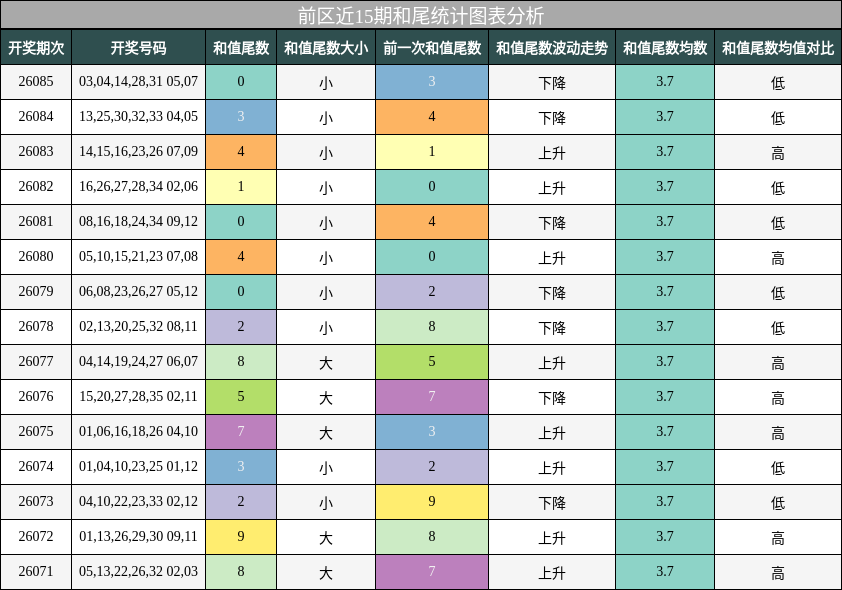This screenshot has width=842, height=590.
Task: Click issue number 26083
Action: click(36, 151)
